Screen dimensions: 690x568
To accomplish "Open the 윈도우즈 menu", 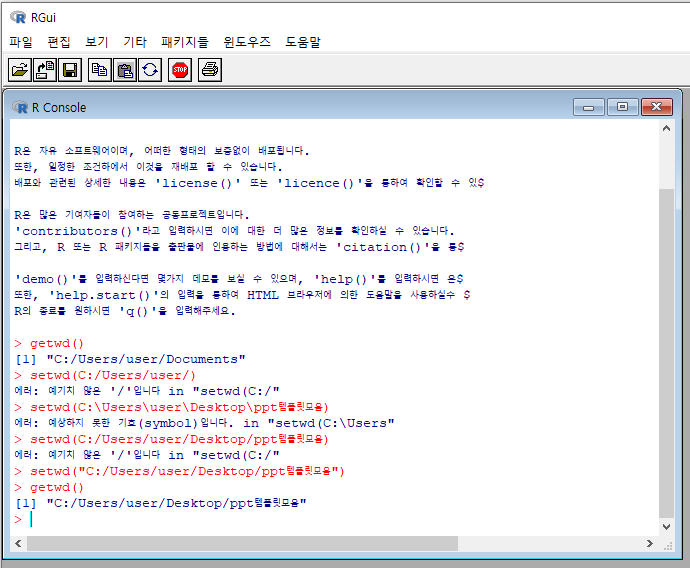I will (247, 42).
